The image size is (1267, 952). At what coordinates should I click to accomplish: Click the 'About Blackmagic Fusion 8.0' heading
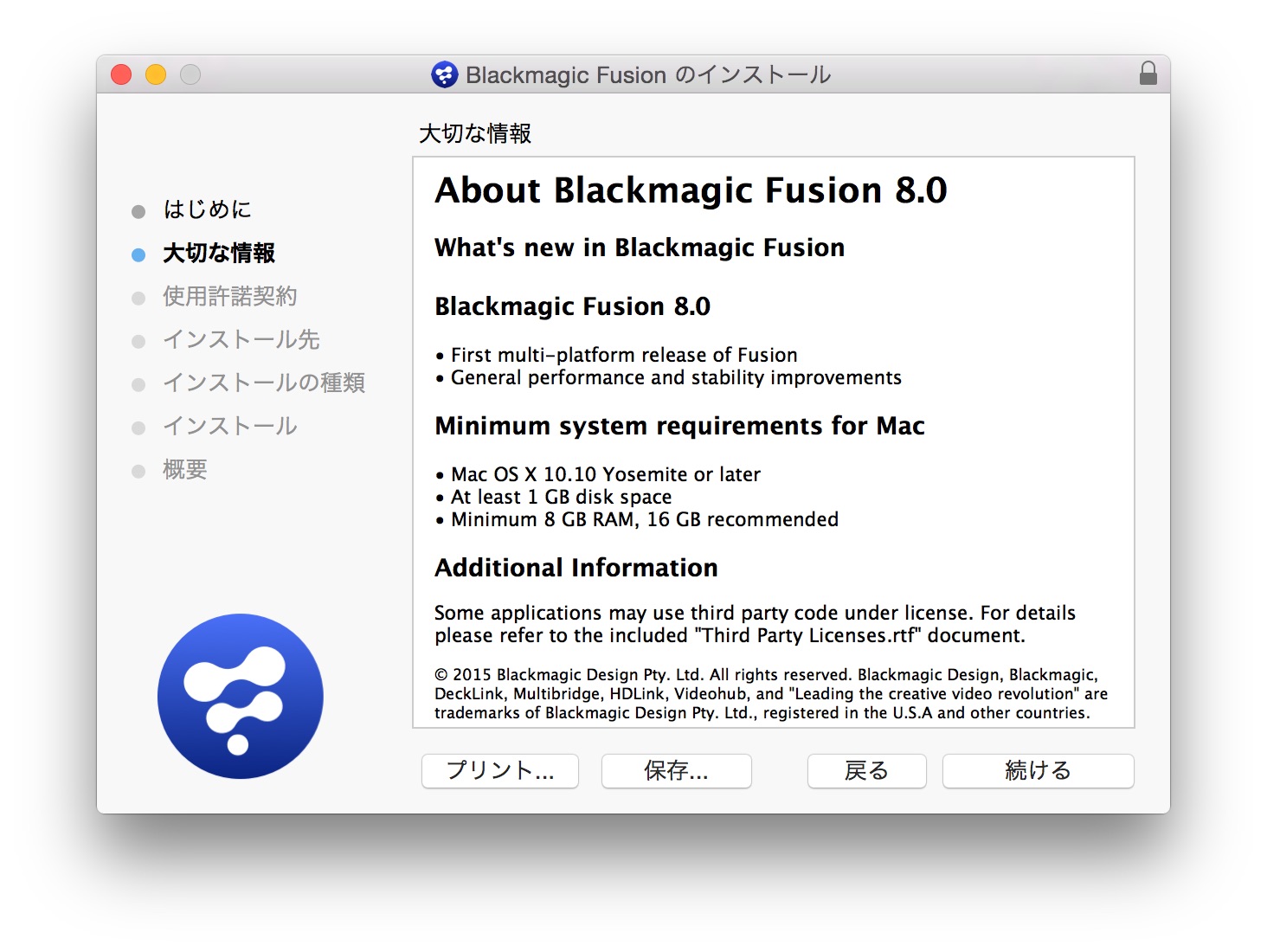691,190
